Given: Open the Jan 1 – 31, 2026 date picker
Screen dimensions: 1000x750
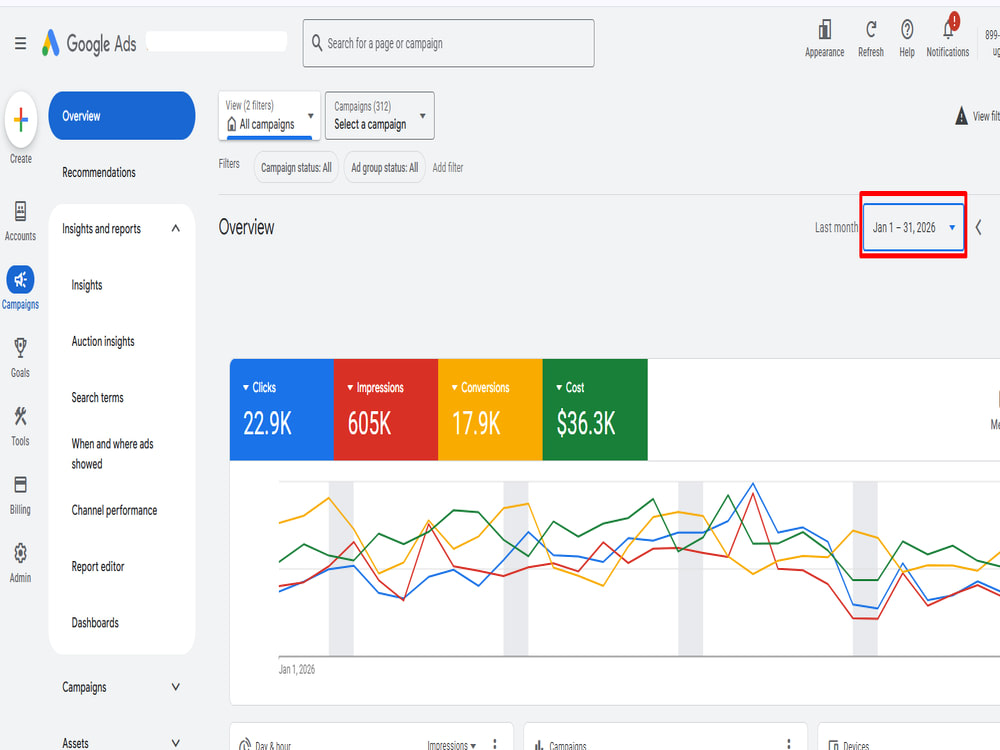Looking at the screenshot, I should pyautogui.click(x=913, y=227).
